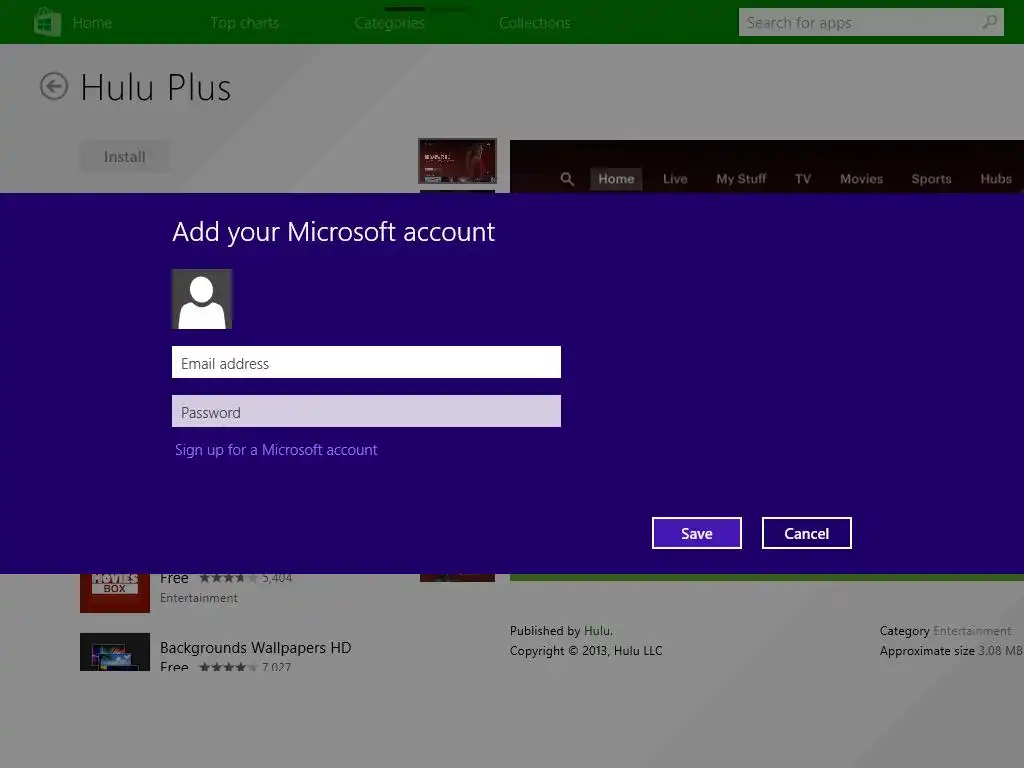
Task: Open Top charts in the Store bar
Action: tap(245, 23)
